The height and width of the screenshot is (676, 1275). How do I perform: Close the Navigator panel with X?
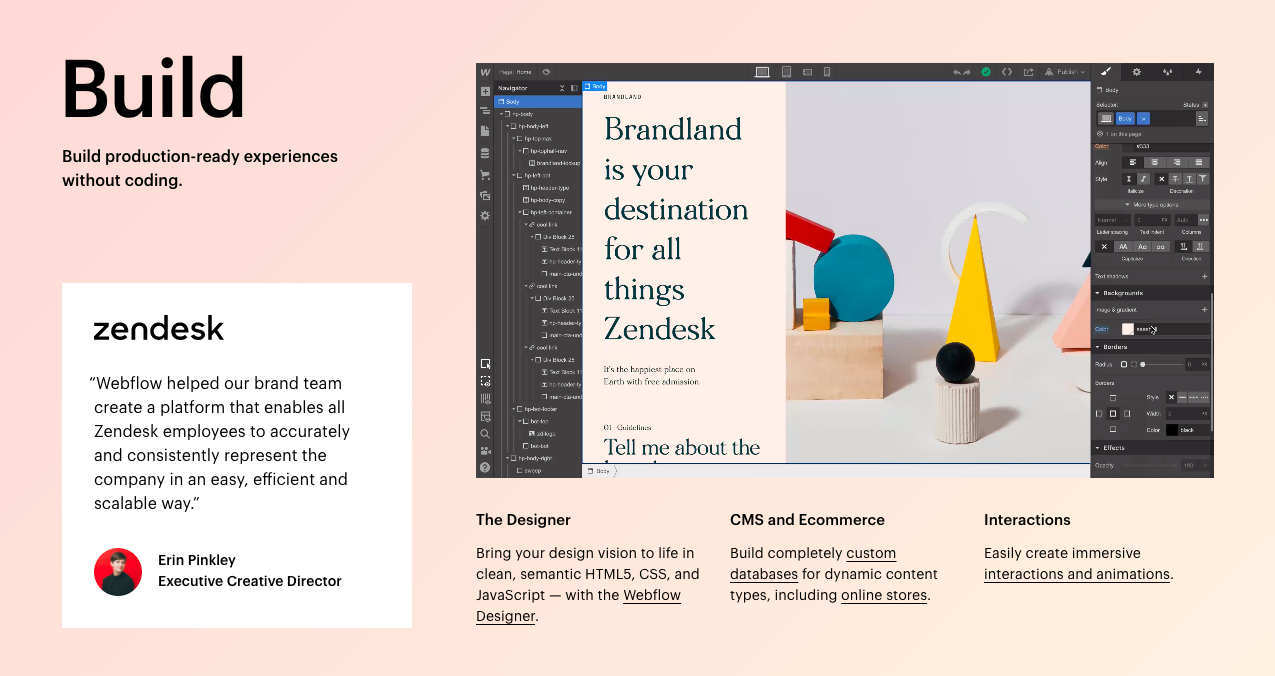coord(562,88)
